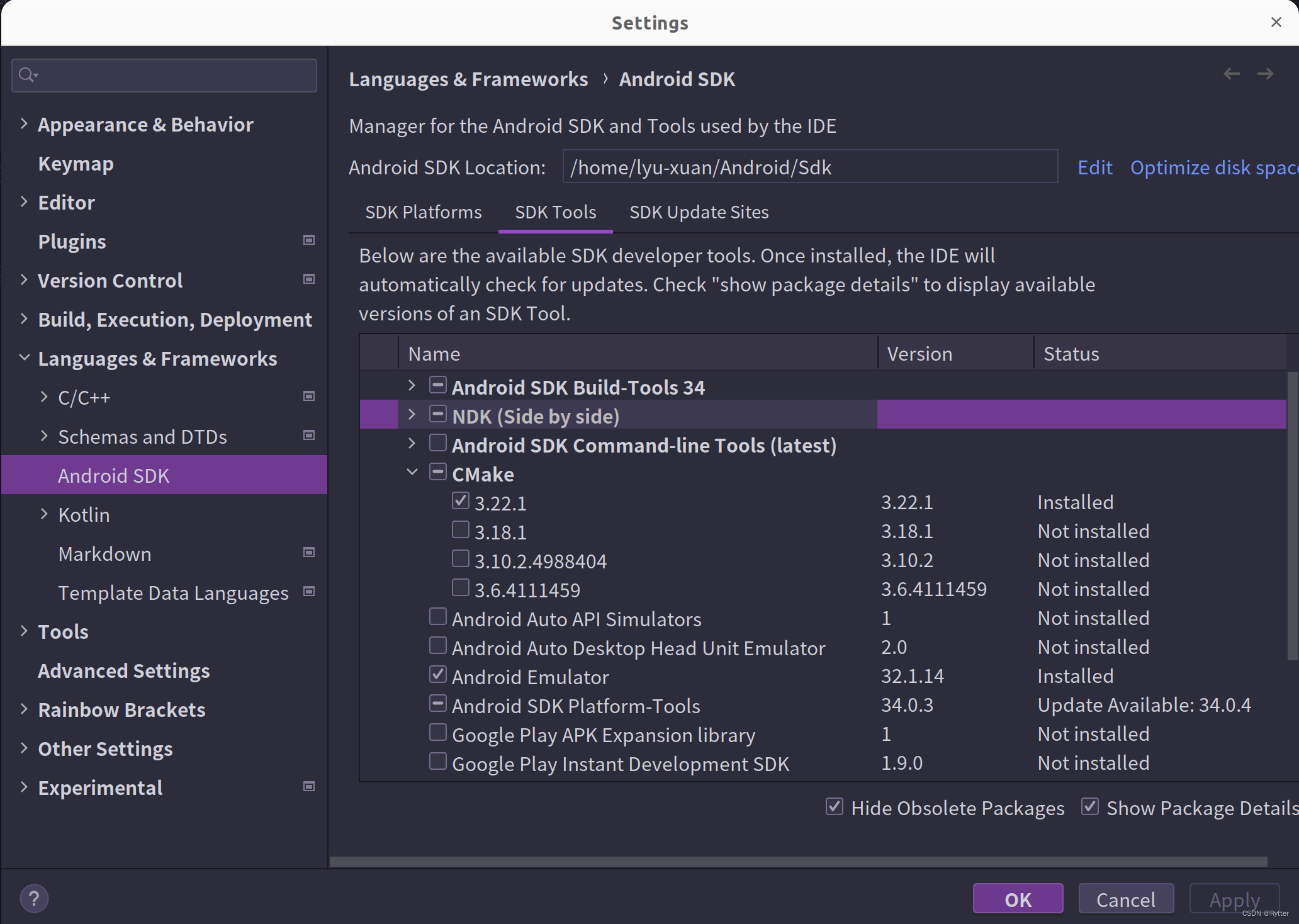Collapse the CMake versions list
Screen dimensions: 1299x924
412,472
